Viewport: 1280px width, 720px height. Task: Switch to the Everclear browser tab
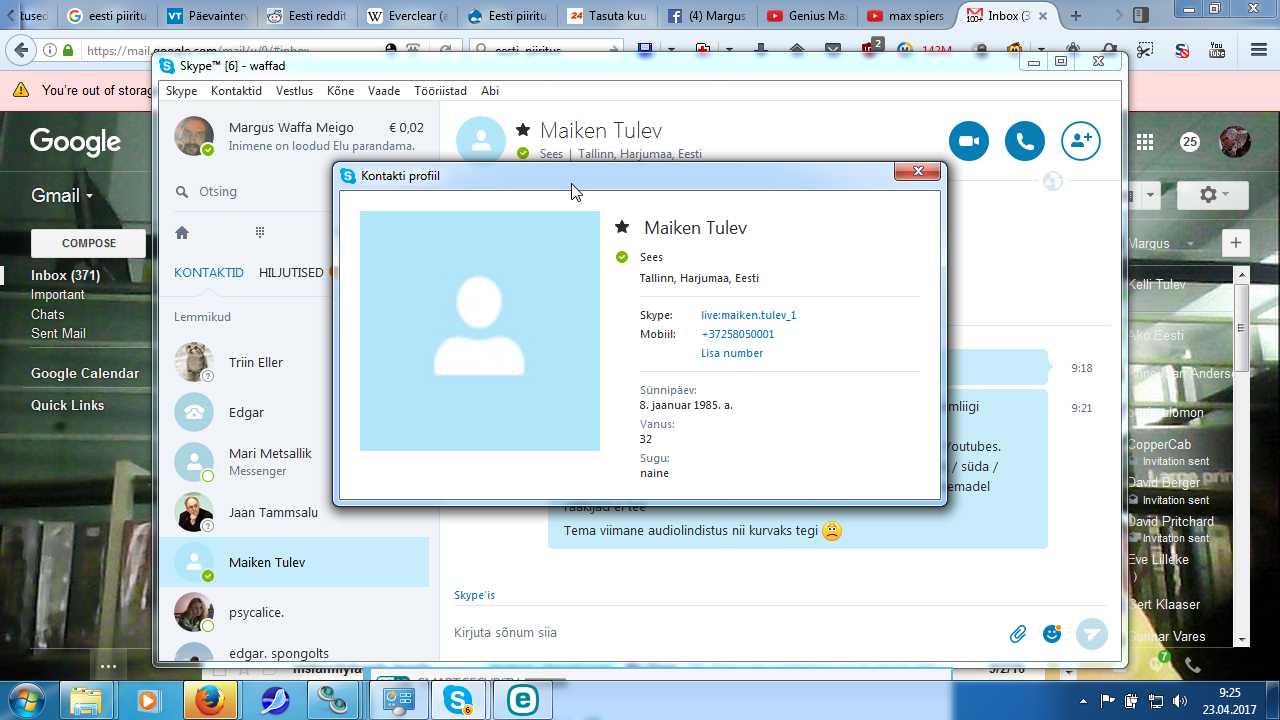pos(407,16)
